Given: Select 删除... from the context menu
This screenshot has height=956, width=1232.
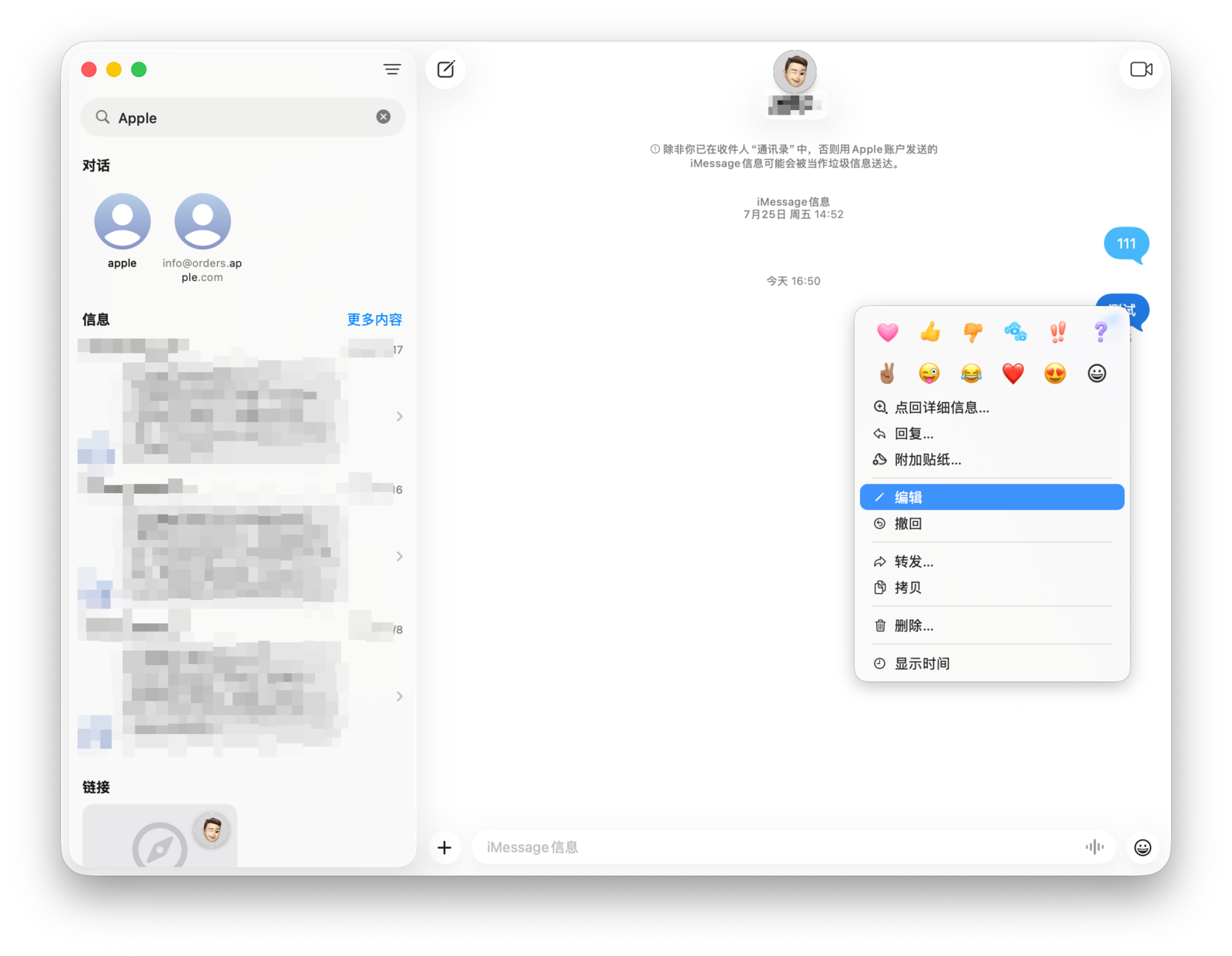Looking at the screenshot, I should point(913,626).
